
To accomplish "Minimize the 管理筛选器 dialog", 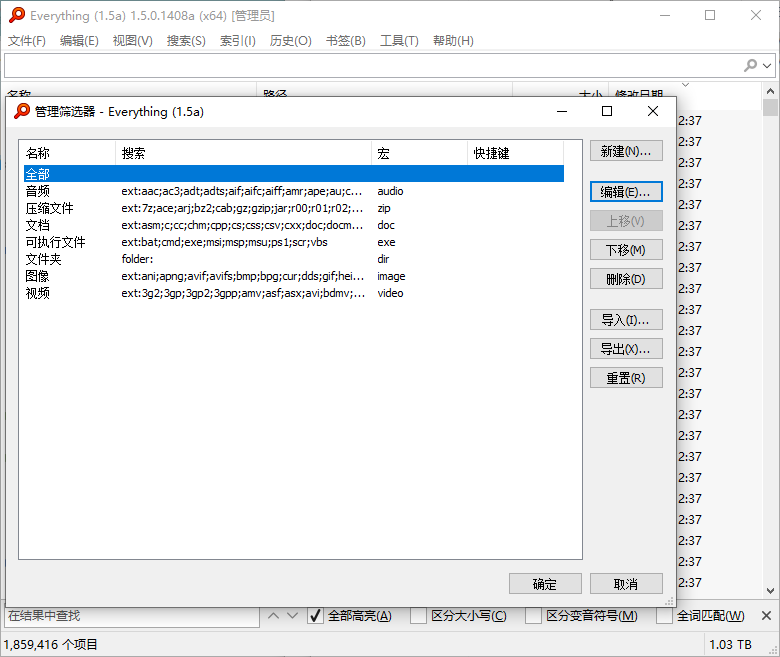I will tap(562, 111).
